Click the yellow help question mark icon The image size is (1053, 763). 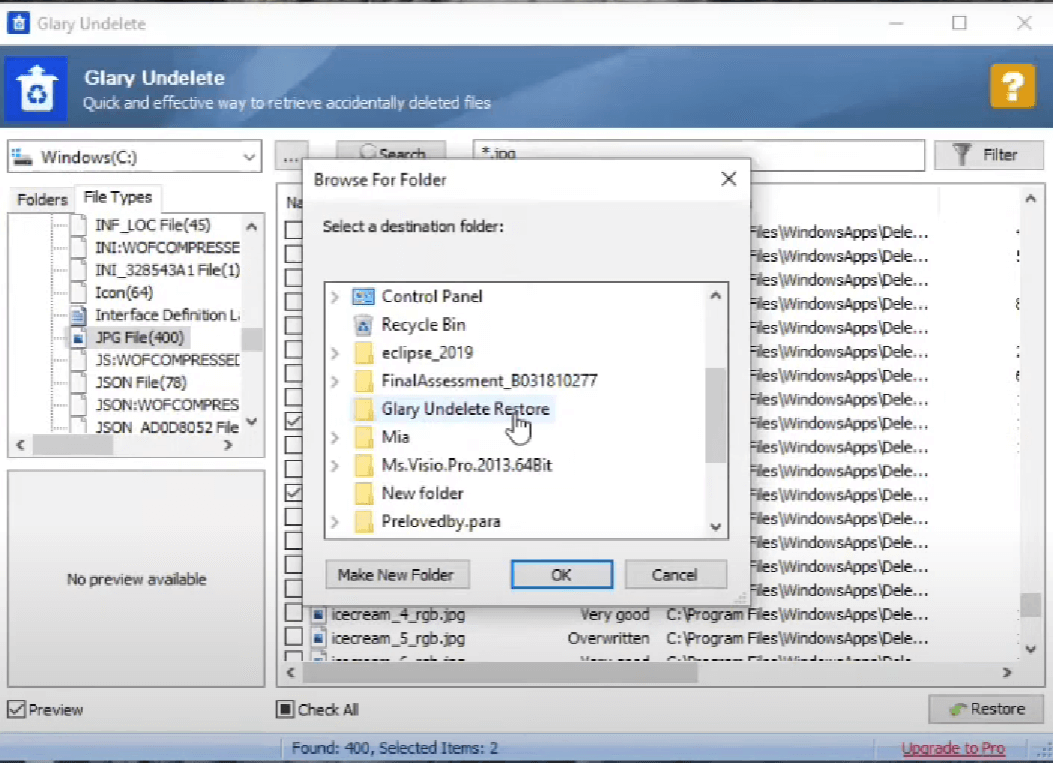point(1012,86)
